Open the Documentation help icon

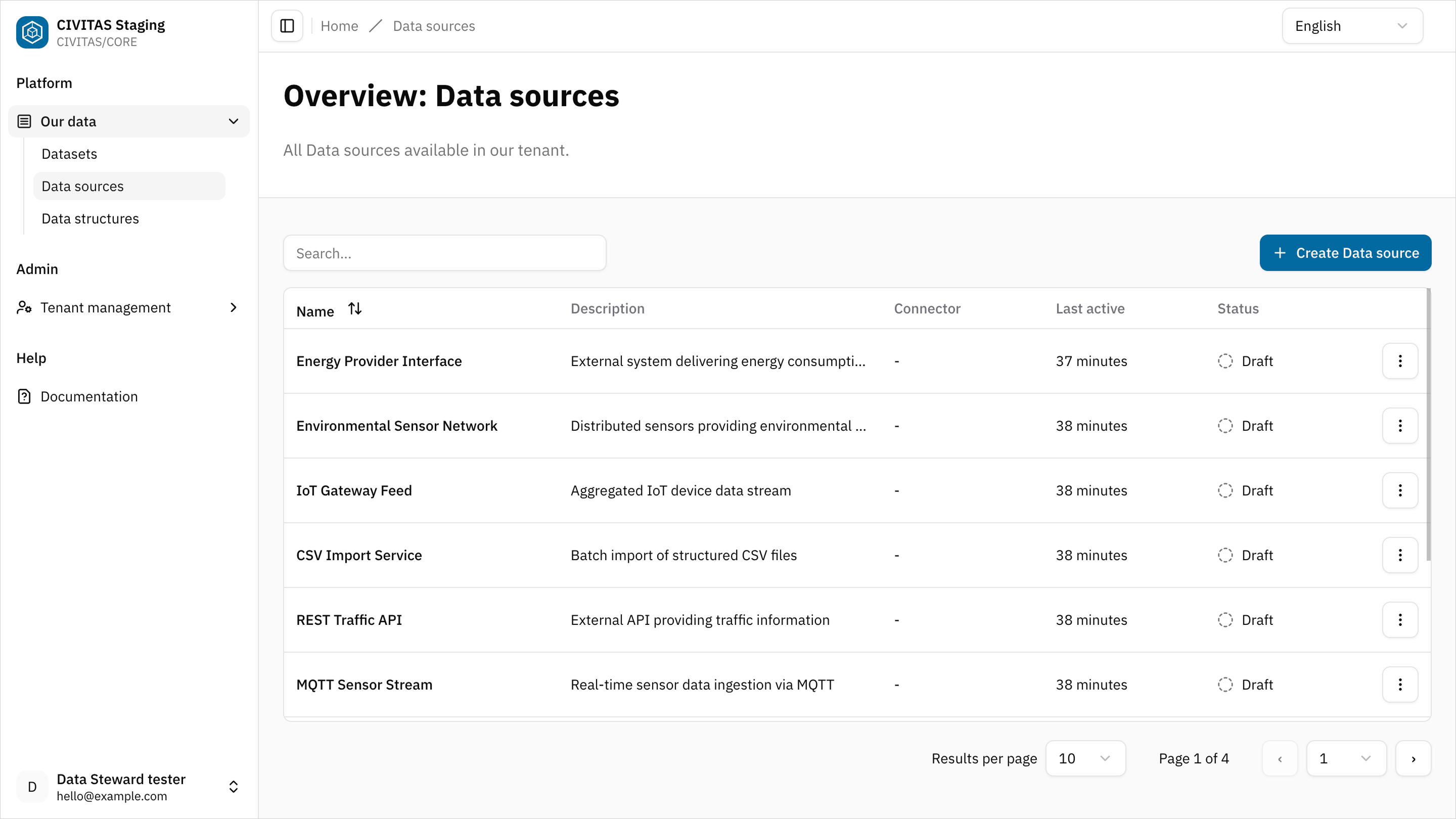pos(24,396)
